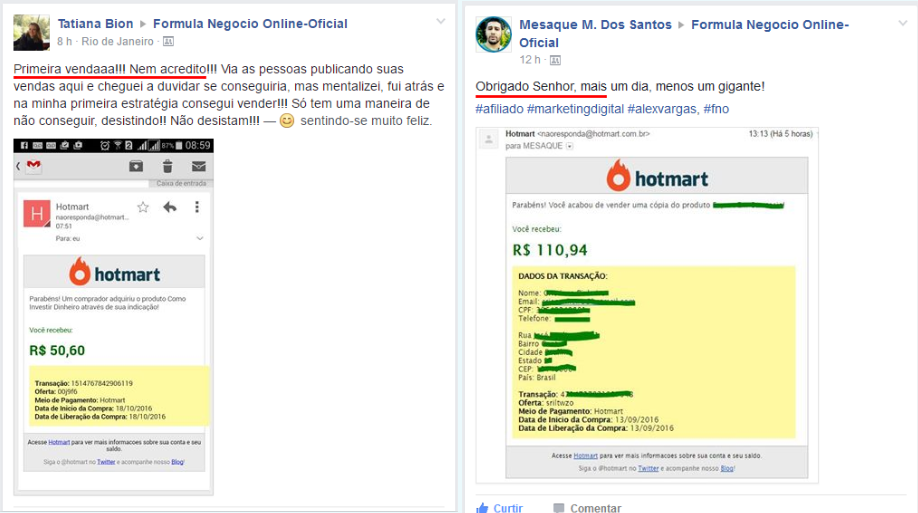Image resolution: width=918 pixels, height=513 pixels.
Task: Click the reply arrow icon on Hotmart email
Action: pos(170,207)
